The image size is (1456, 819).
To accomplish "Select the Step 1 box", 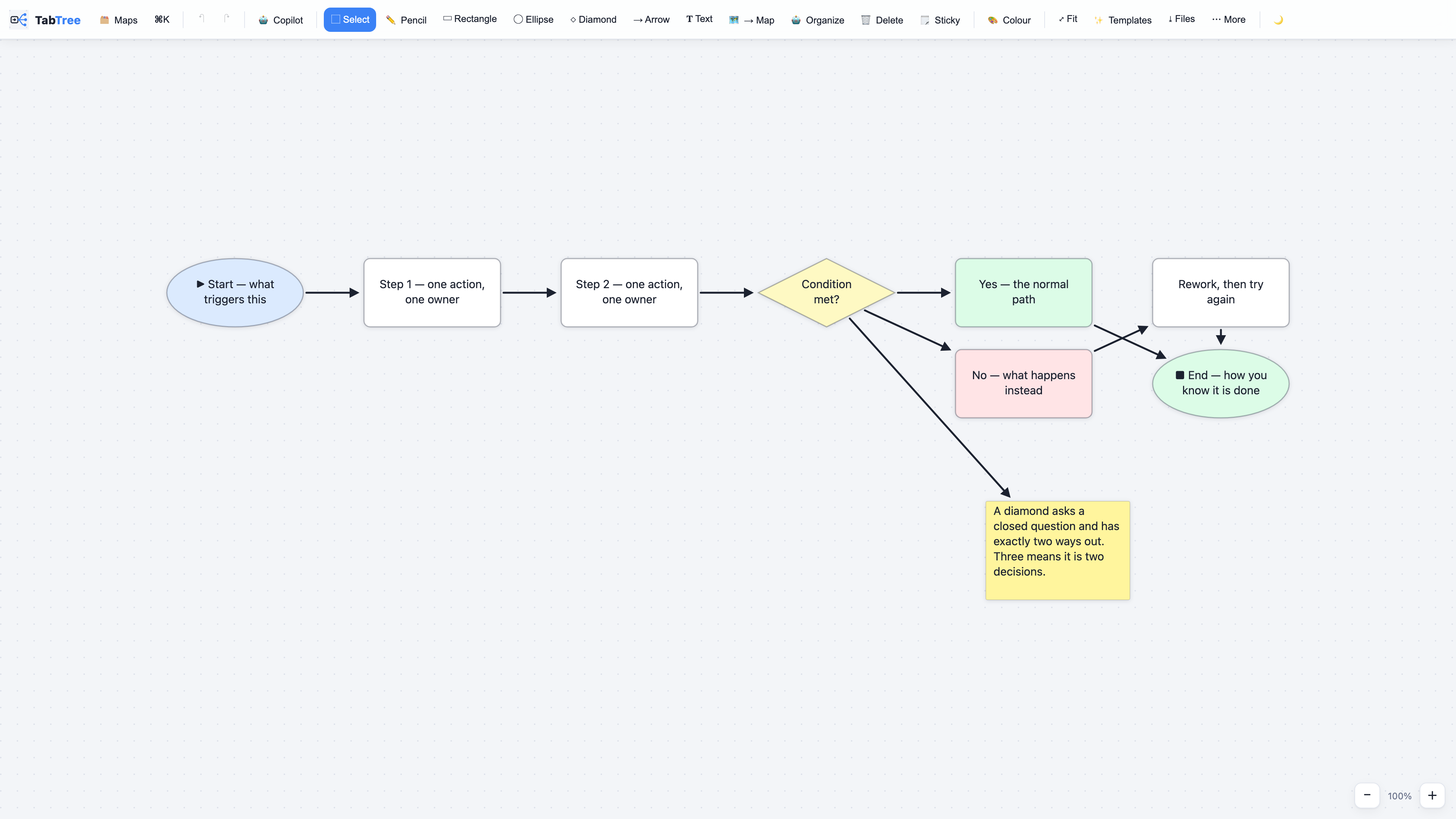I will click(x=432, y=293).
